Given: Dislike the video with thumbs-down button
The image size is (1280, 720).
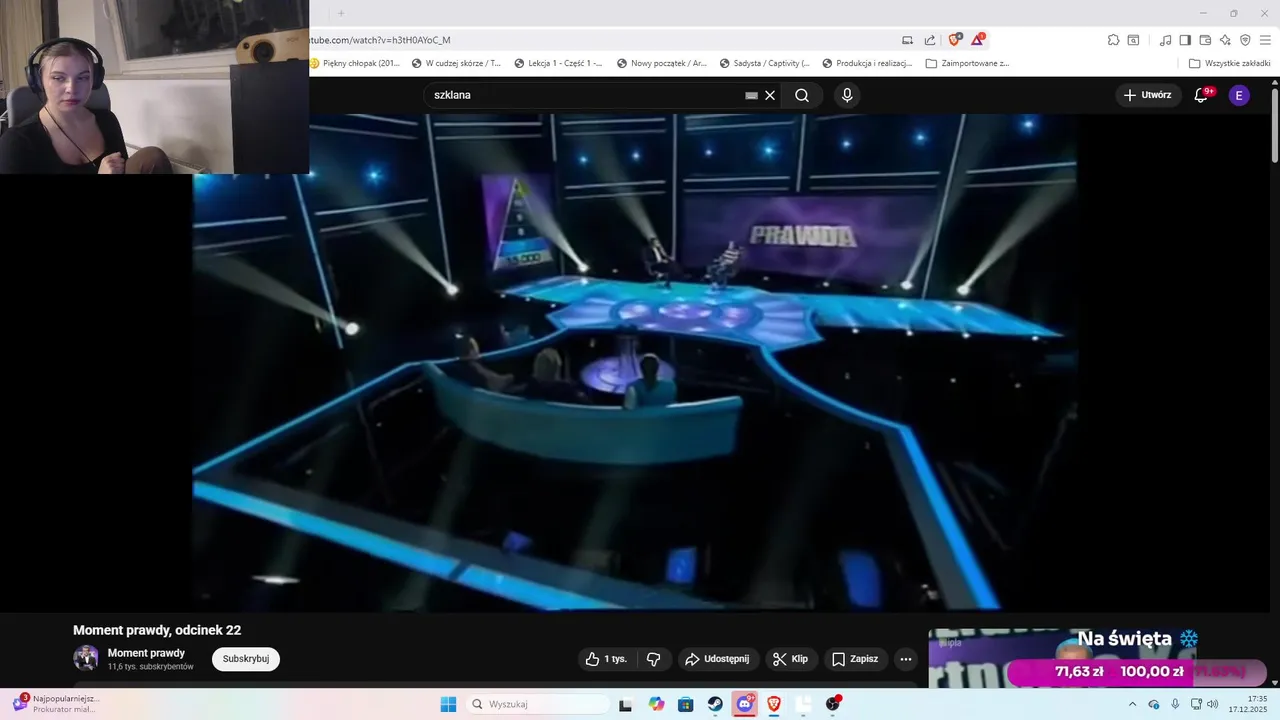Looking at the screenshot, I should click(x=654, y=659).
